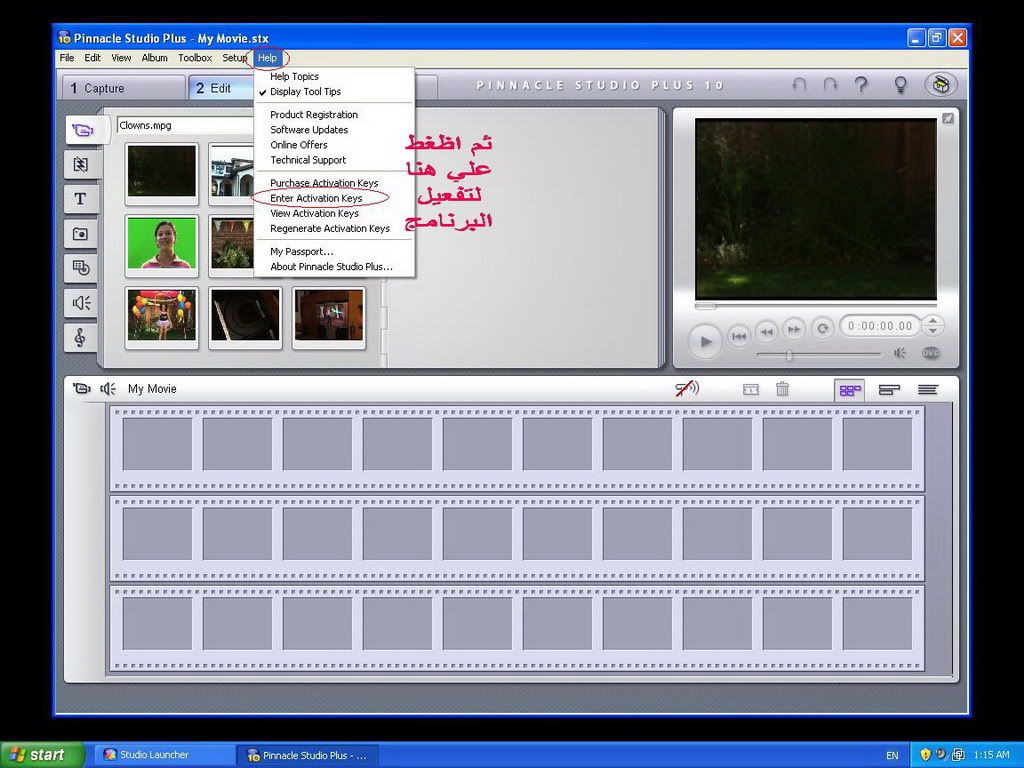This screenshot has height=768, width=1024.
Task: Open the Edit menu
Action: tap(92, 57)
